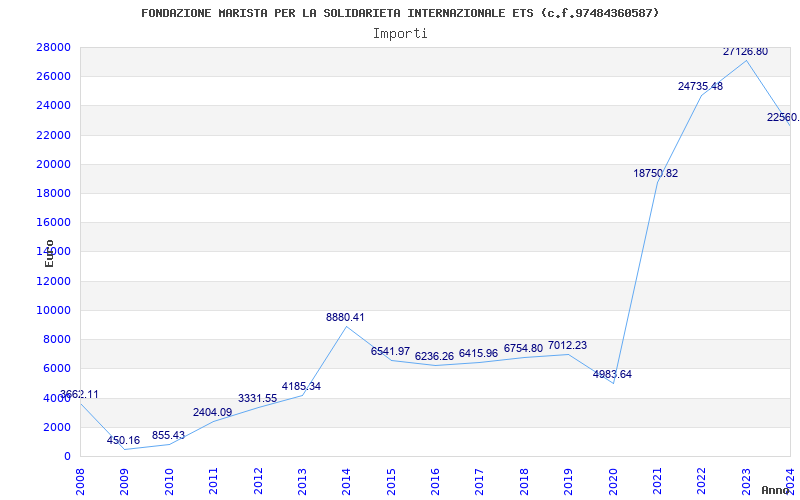The height and width of the screenshot is (500, 800).
Task: Click the x-axis year 2019
Action: click(568, 481)
